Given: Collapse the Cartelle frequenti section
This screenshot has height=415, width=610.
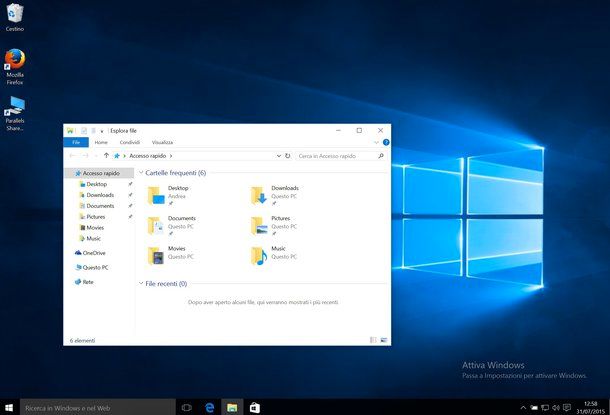Looking at the screenshot, I should [141, 173].
